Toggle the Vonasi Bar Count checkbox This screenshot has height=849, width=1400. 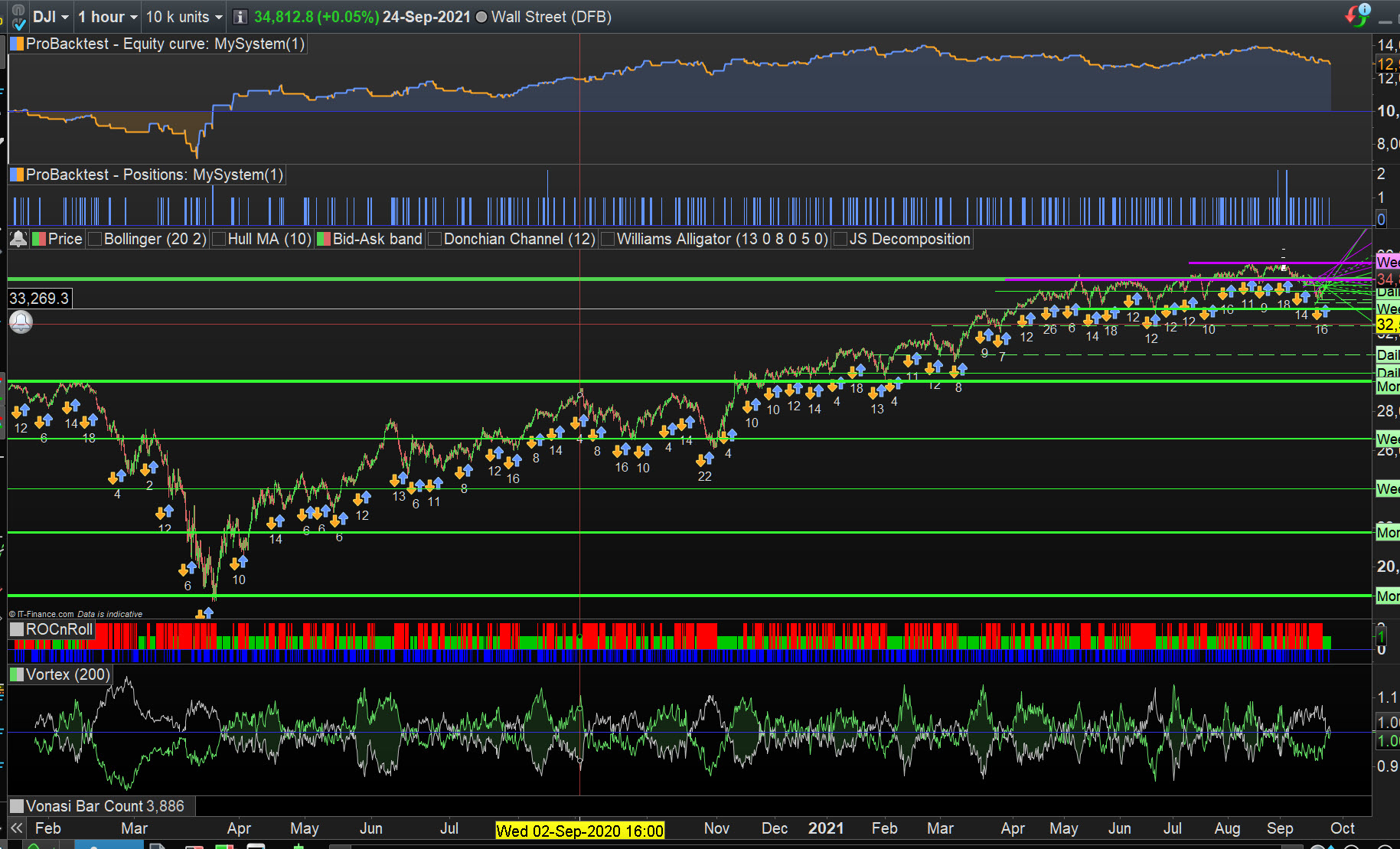pyautogui.click(x=17, y=806)
